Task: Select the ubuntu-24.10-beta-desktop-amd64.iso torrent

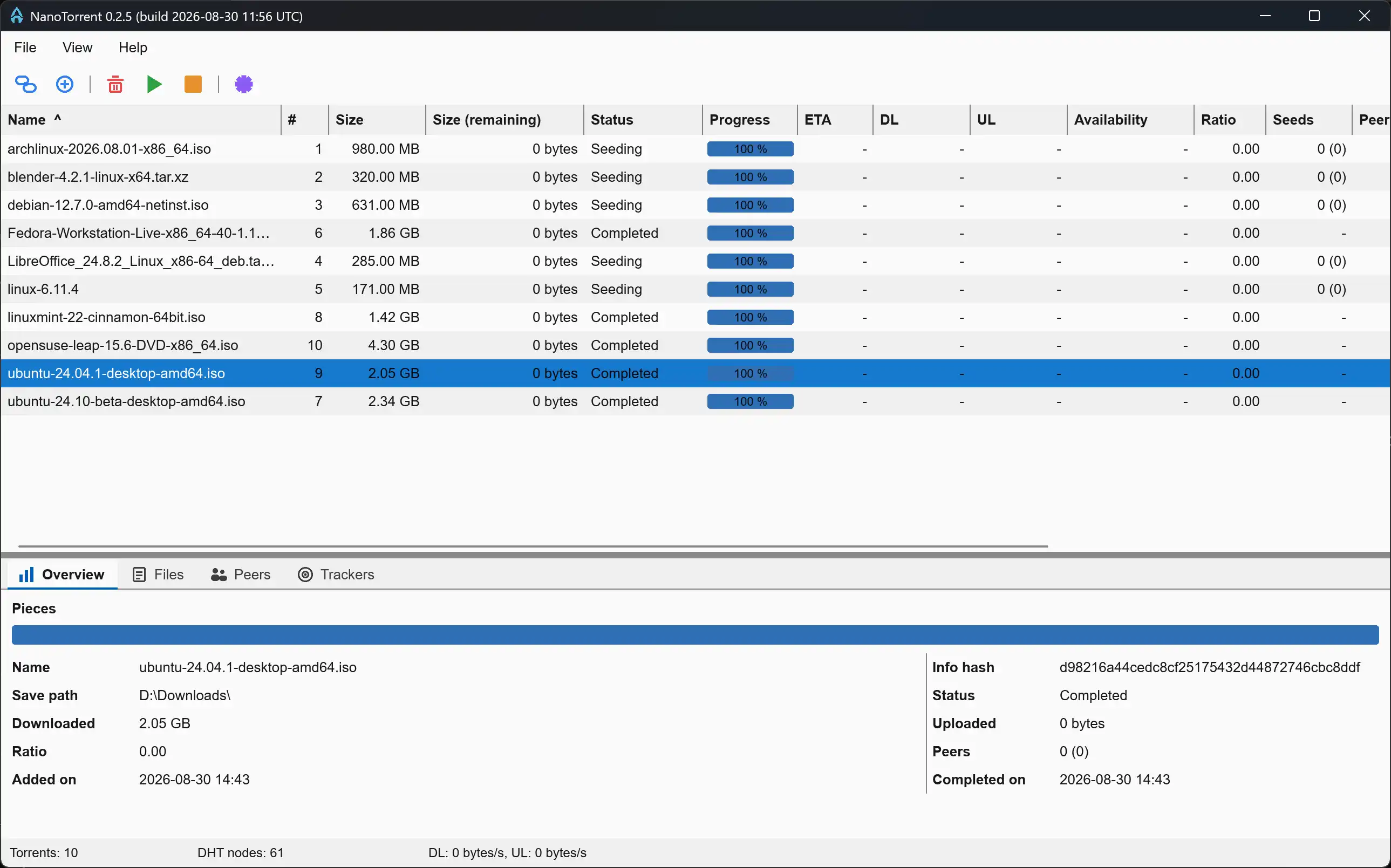Action: point(695,402)
